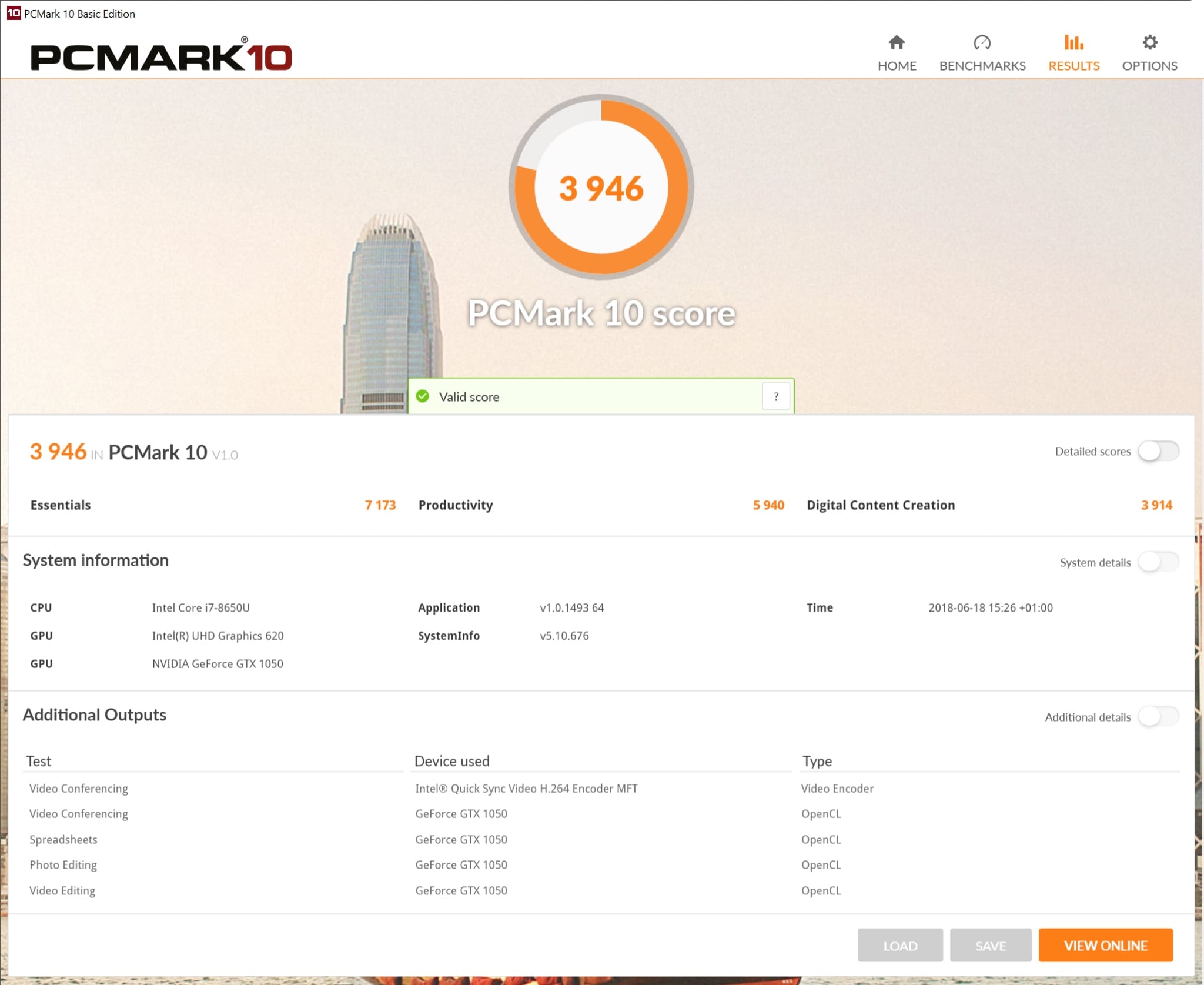Click the Intel(R) UHD Graphics 620 value
The width and height of the screenshot is (1204, 985).
coord(218,636)
